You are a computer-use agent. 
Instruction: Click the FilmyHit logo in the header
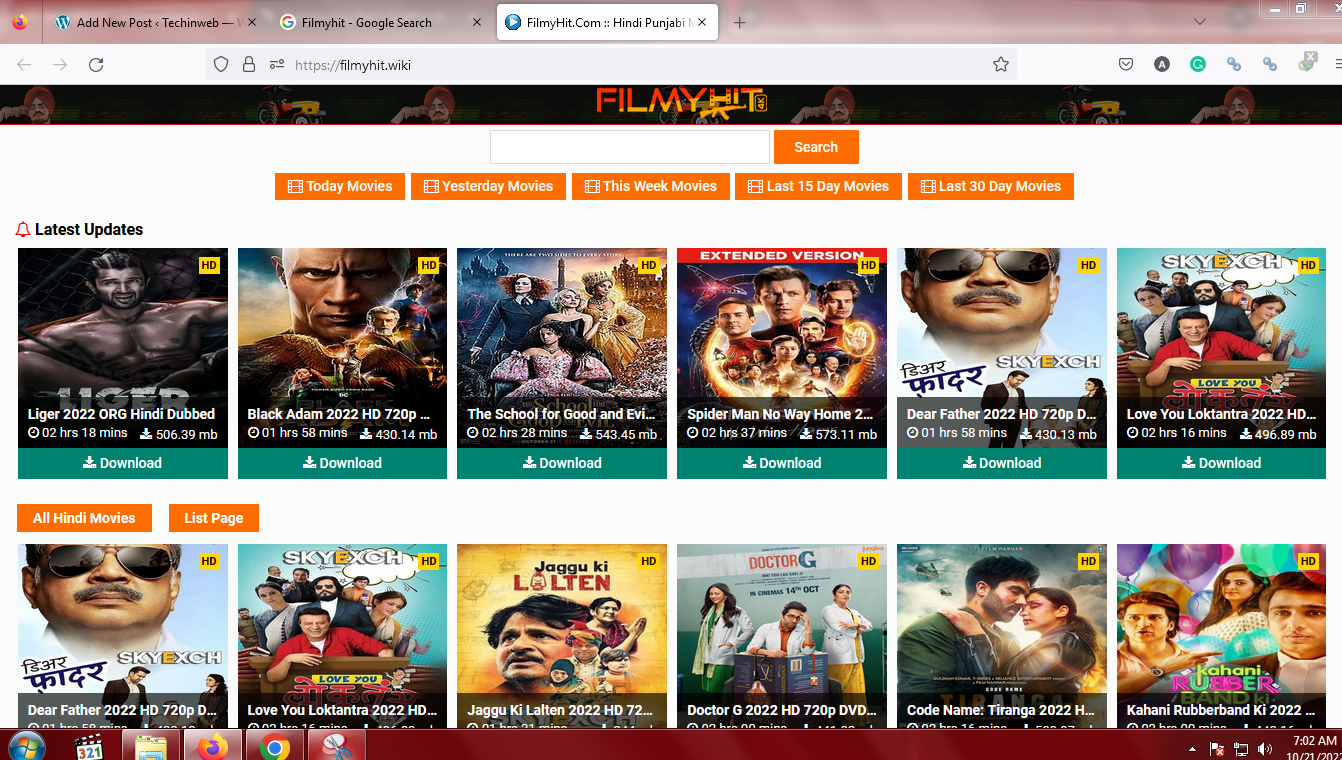tap(682, 101)
